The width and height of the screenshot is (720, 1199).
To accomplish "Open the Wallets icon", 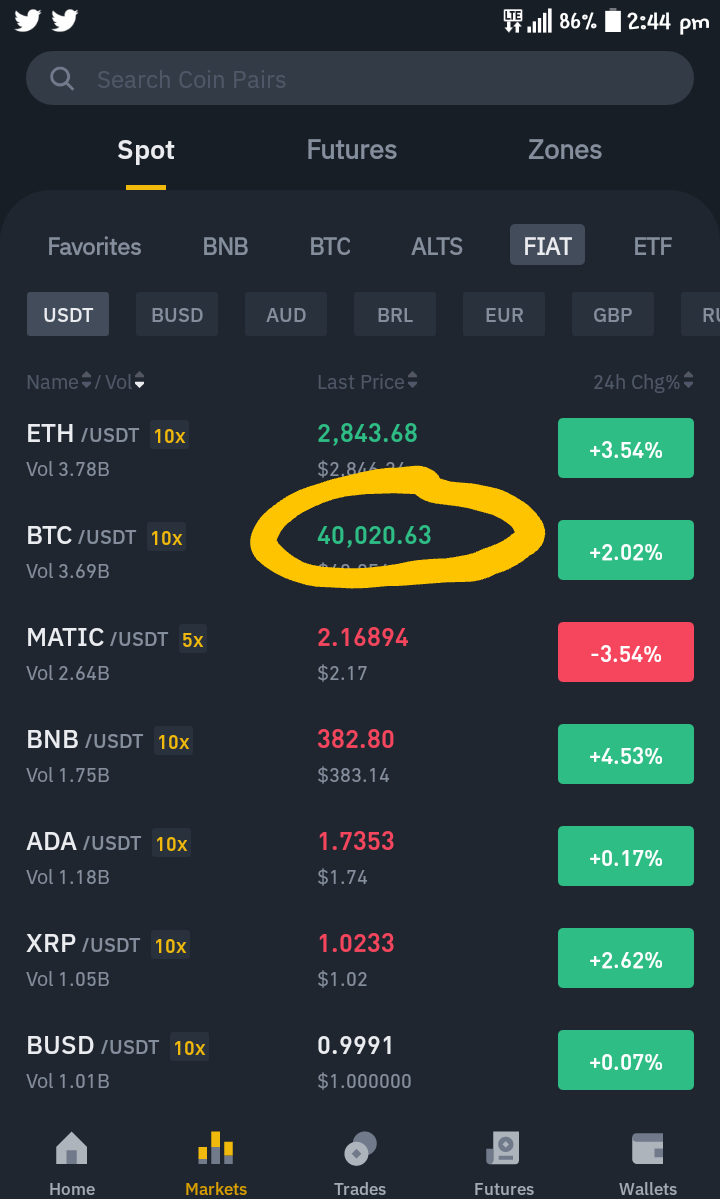I will click(x=647, y=1149).
